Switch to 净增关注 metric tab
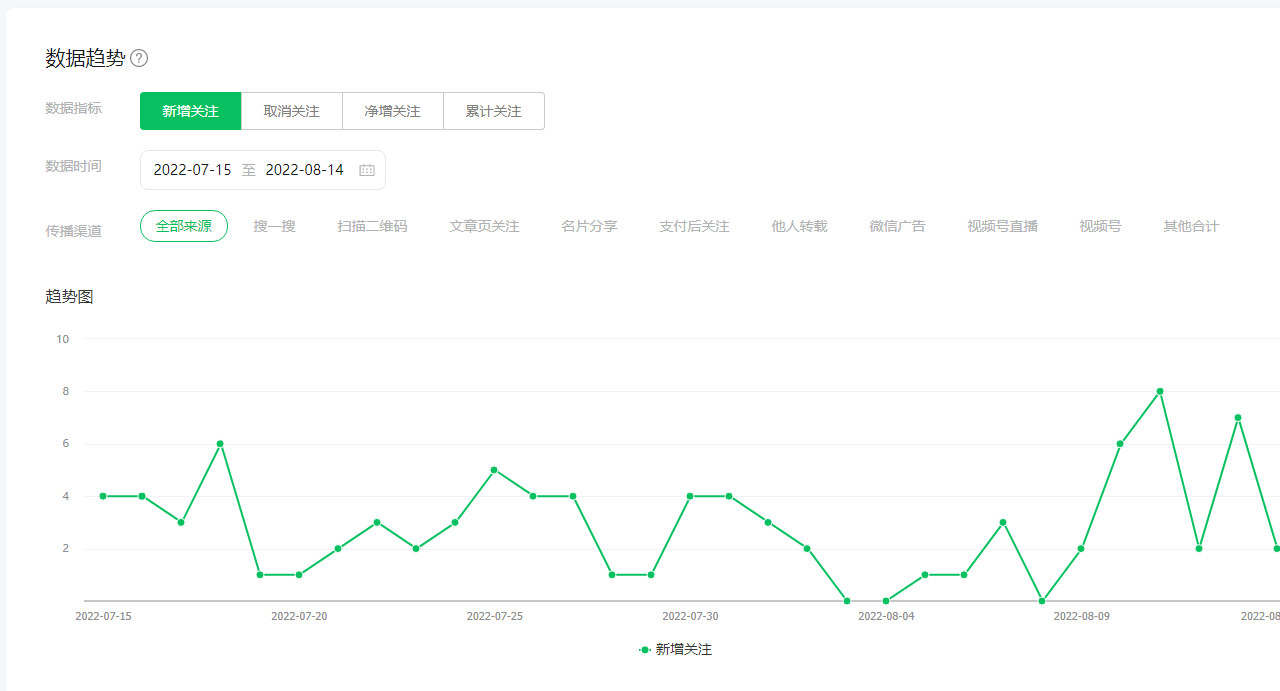The image size is (1280, 691). pos(393,111)
